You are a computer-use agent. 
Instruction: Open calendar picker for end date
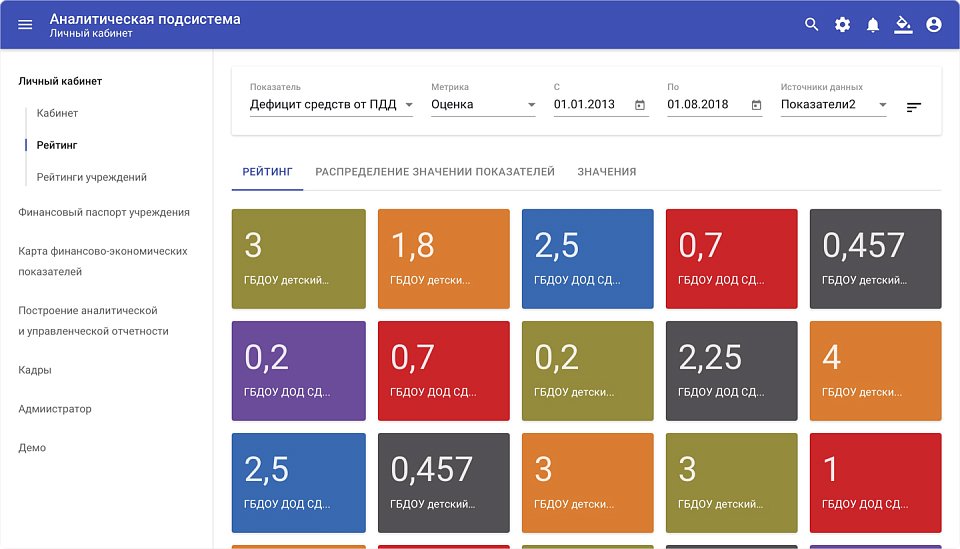(x=756, y=105)
